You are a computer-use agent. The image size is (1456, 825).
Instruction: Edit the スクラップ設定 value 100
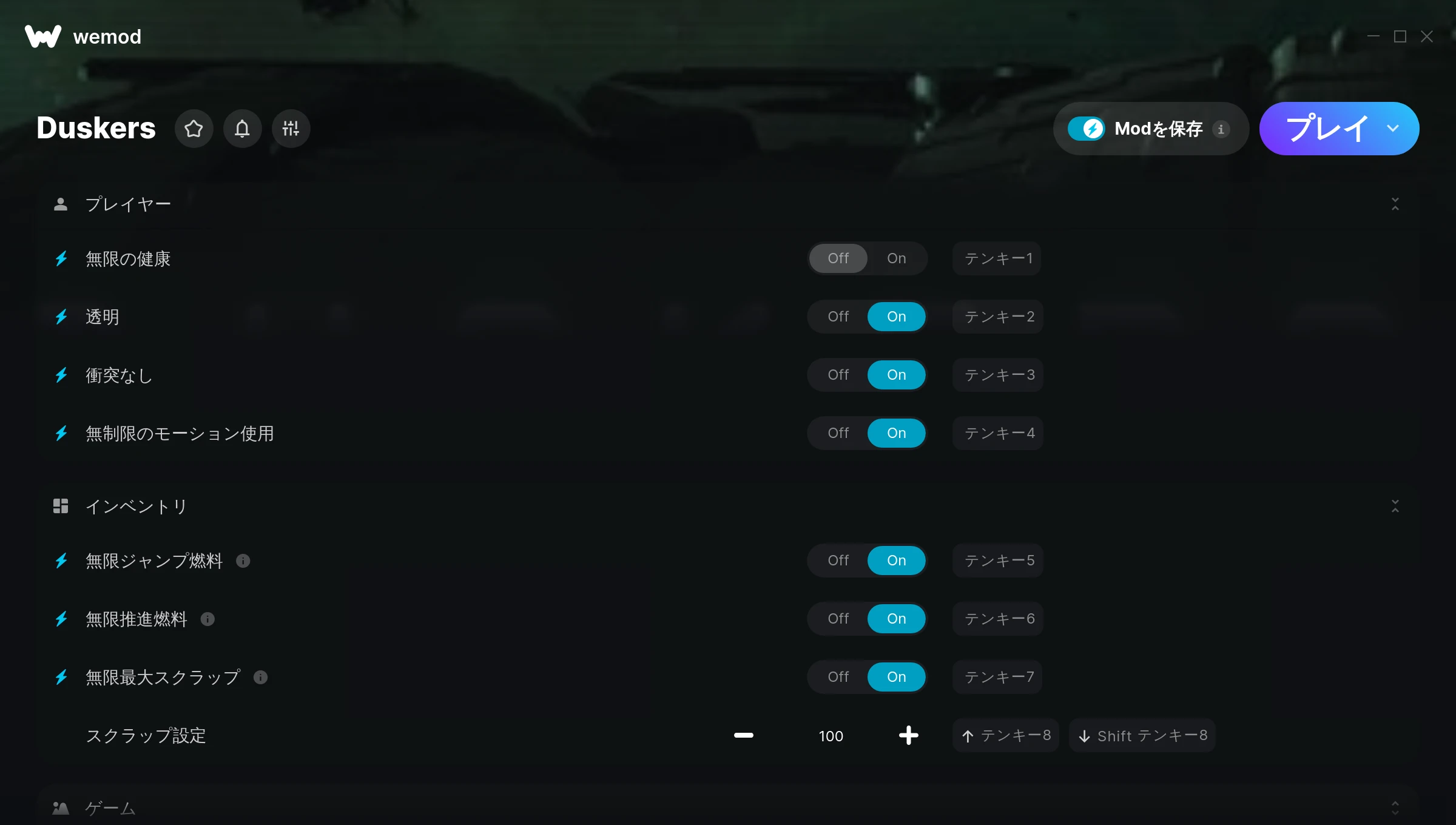[831, 736]
